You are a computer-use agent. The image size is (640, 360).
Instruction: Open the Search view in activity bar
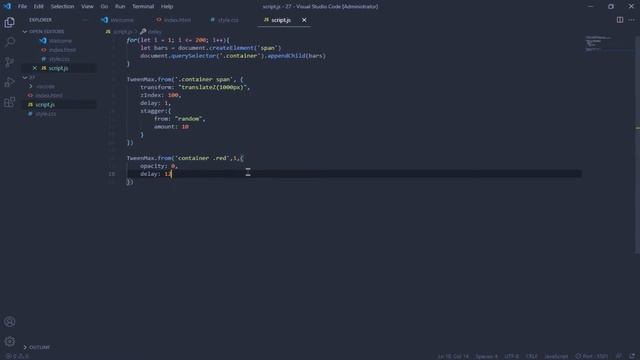pyautogui.click(x=9, y=42)
